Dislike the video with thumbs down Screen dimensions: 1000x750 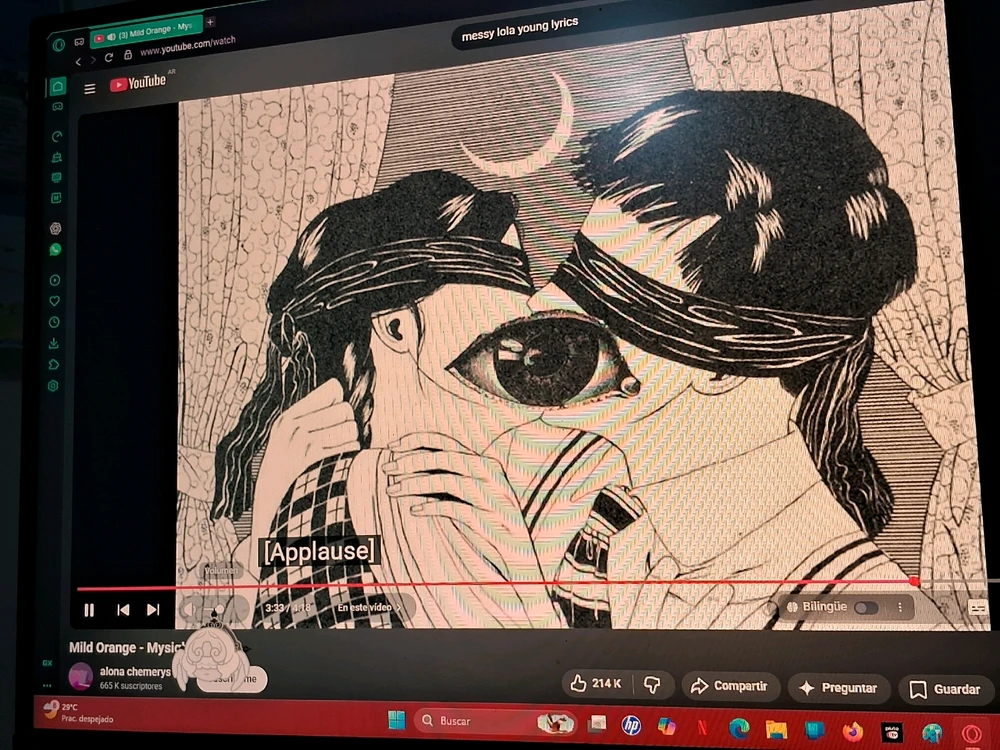click(652, 685)
